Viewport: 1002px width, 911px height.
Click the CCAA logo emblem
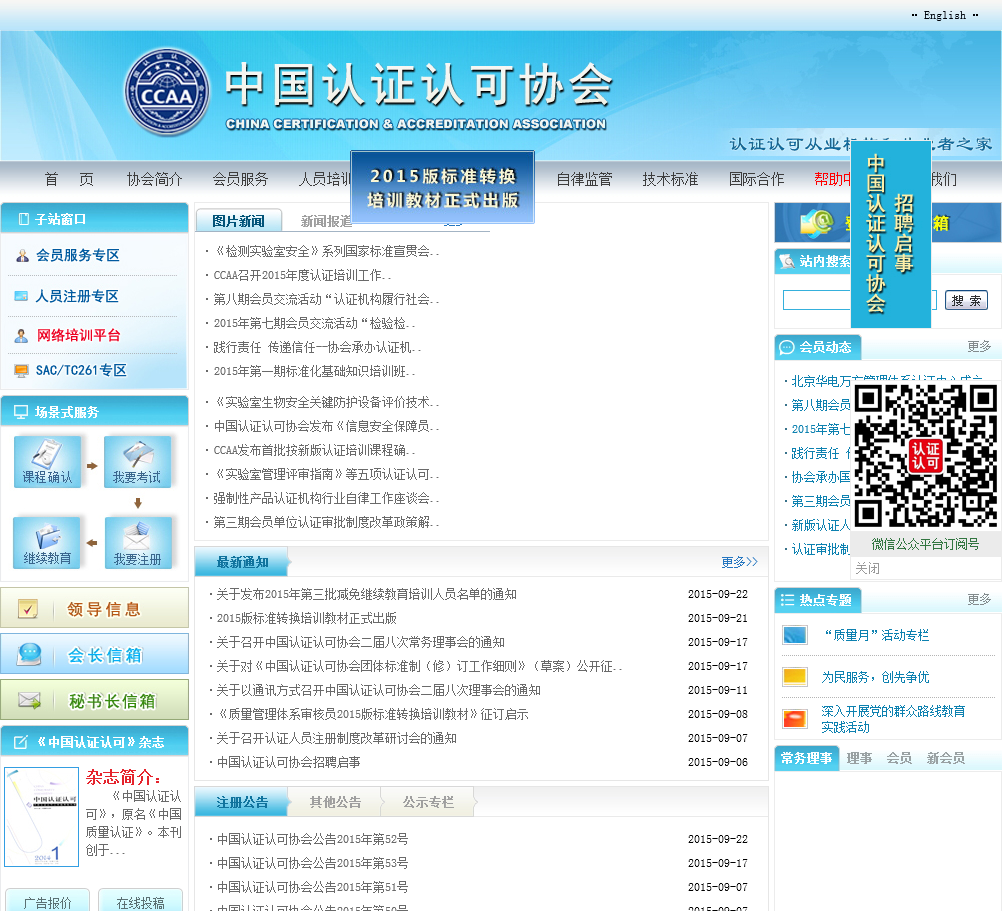pos(167,92)
